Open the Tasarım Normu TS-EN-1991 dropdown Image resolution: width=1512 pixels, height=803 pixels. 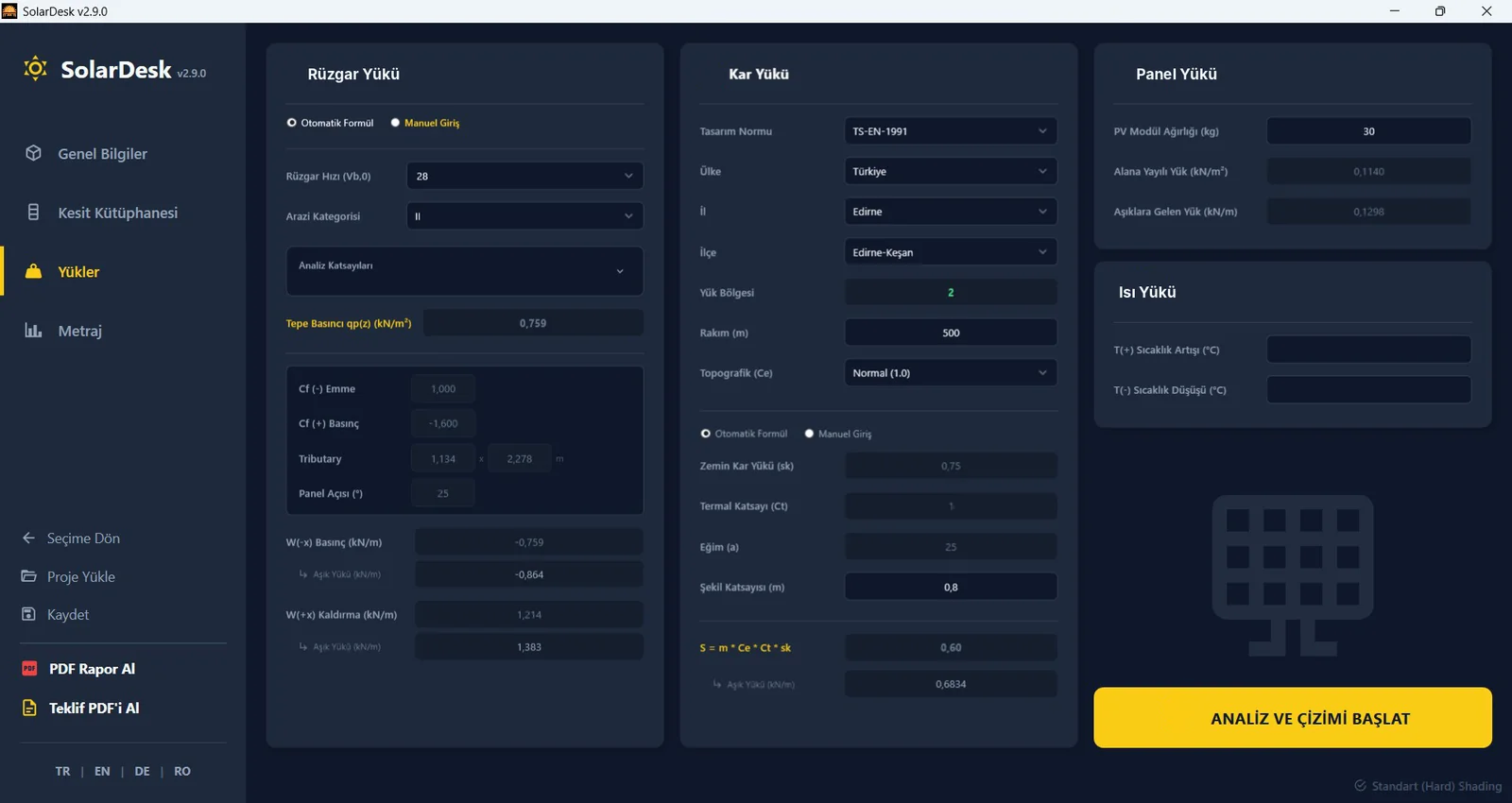pyautogui.click(x=950, y=131)
